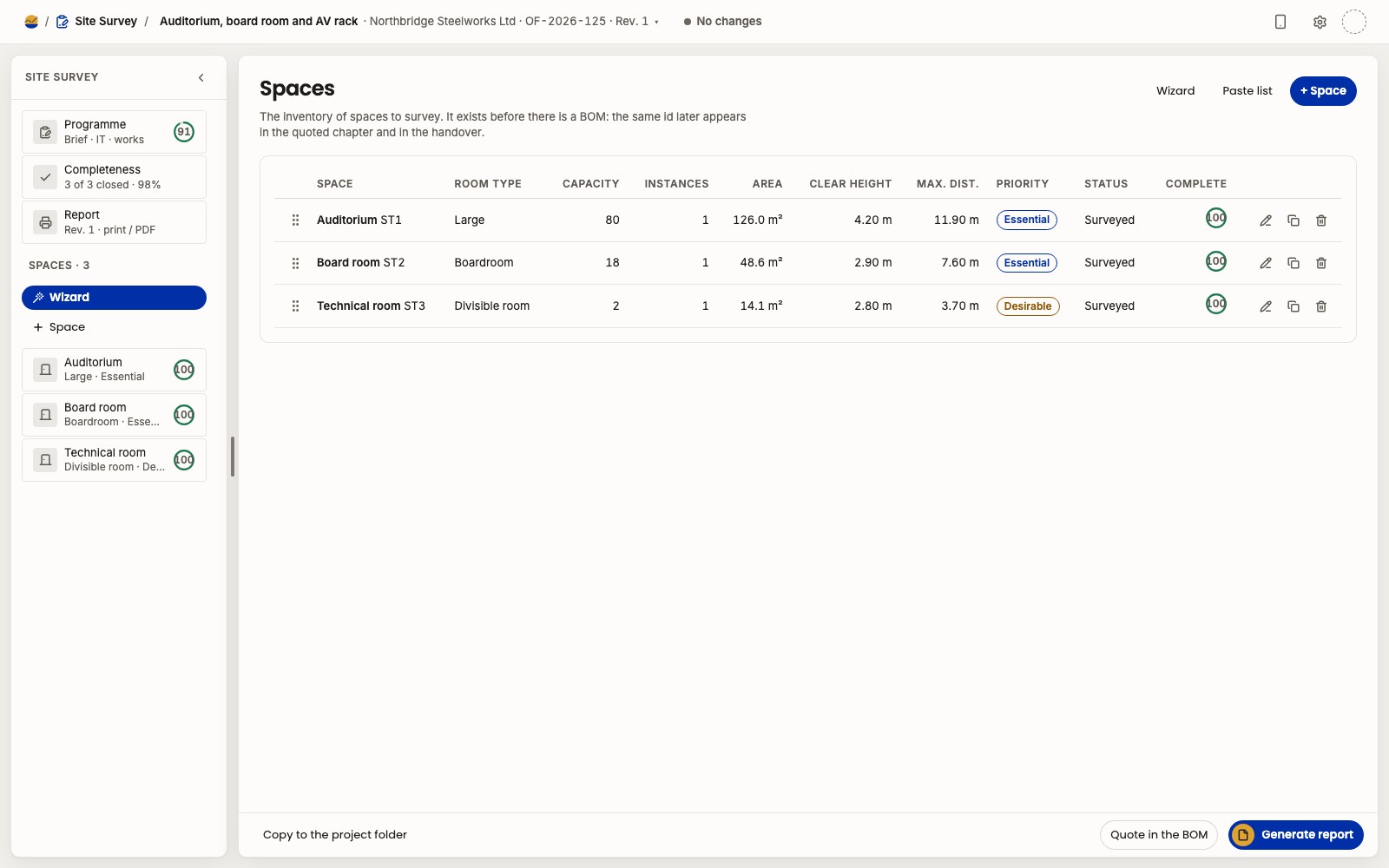
Task: Select the Wizard item in the sidebar
Action: (x=114, y=298)
